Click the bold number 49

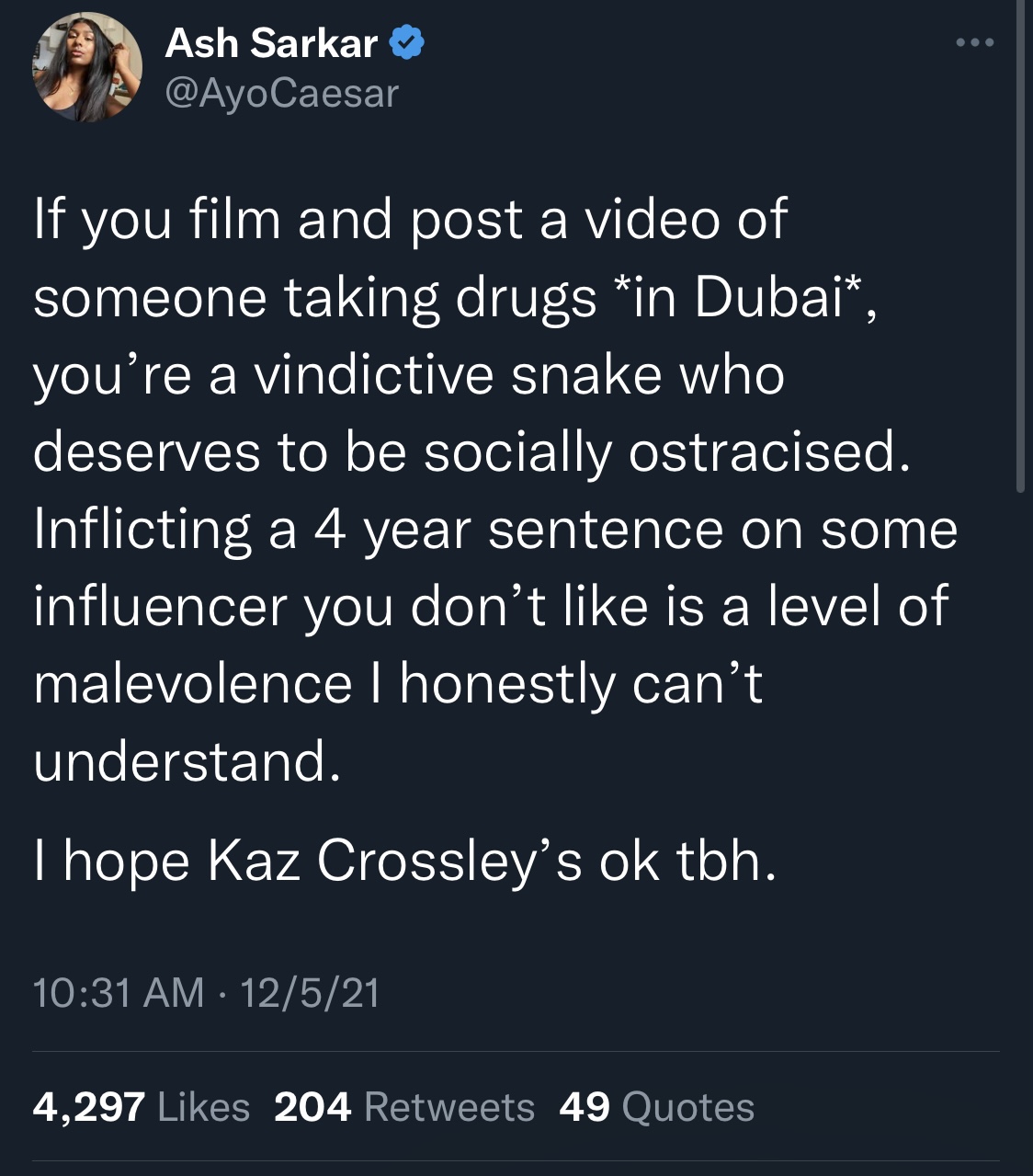pyautogui.click(x=585, y=1106)
